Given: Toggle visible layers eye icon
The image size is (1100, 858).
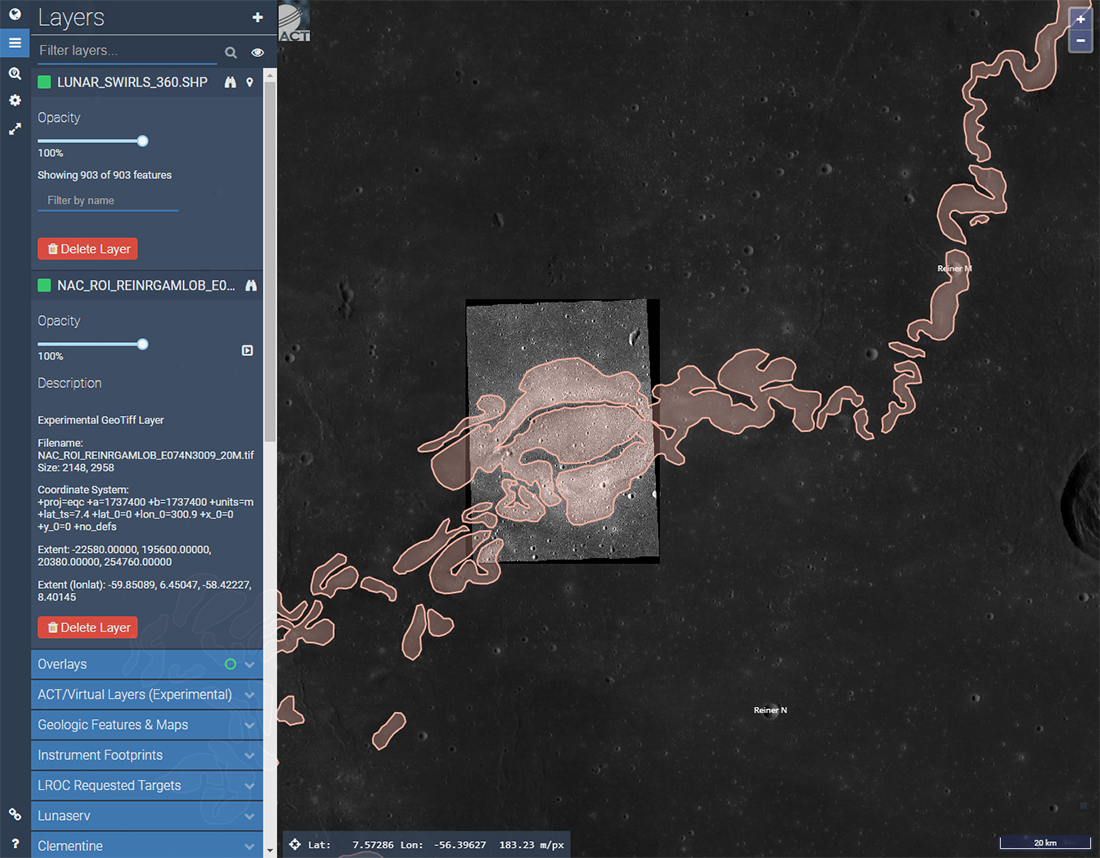Looking at the screenshot, I should pyautogui.click(x=257, y=53).
